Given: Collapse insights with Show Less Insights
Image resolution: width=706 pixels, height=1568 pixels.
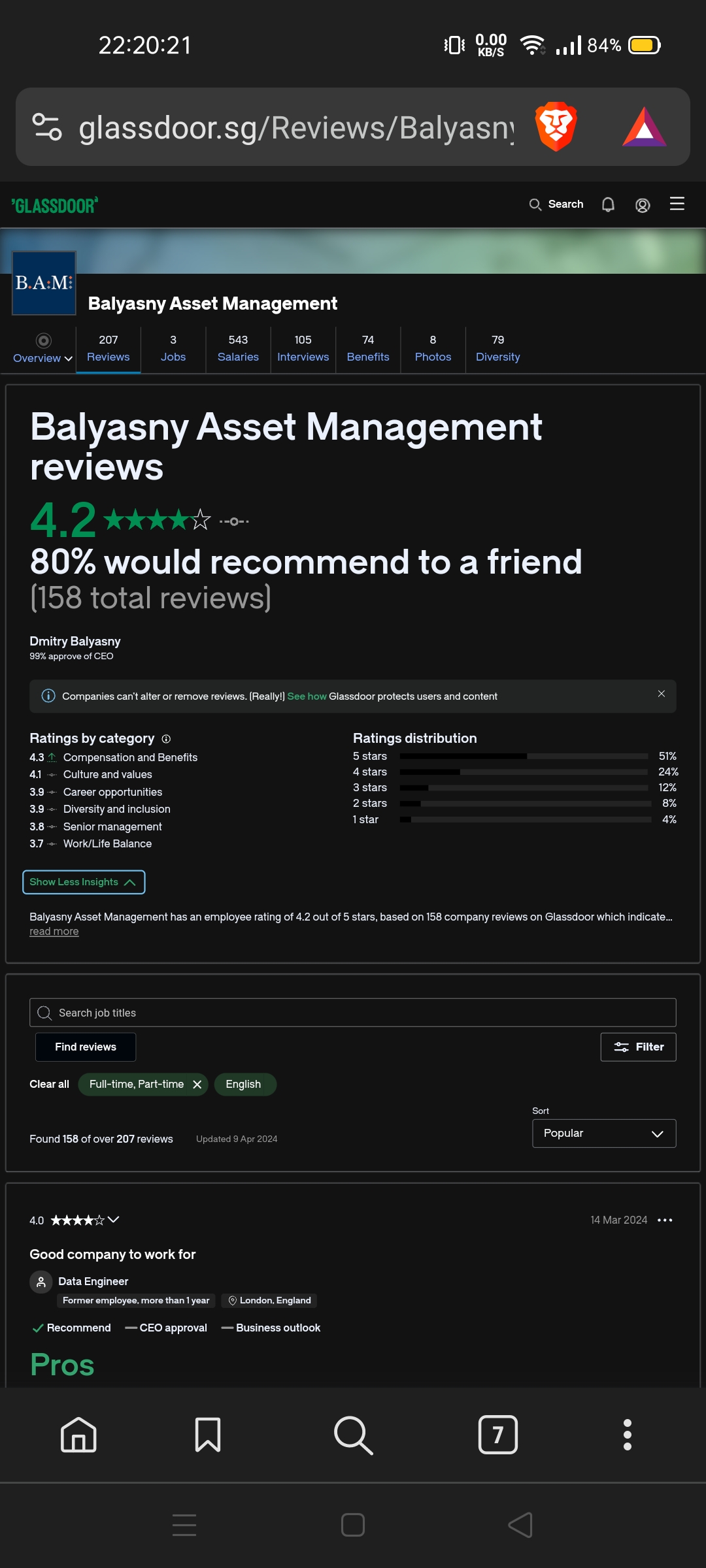Looking at the screenshot, I should pos(84,882).
